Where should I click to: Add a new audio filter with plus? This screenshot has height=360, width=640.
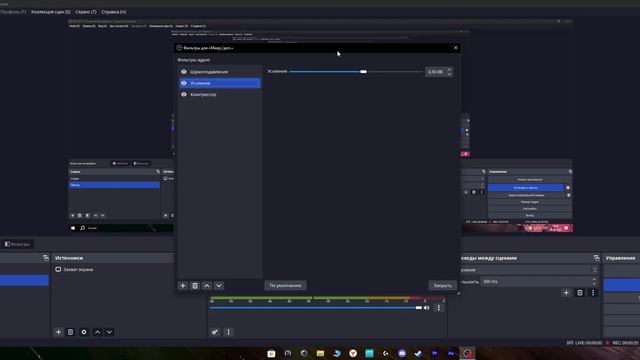[183, 286]
